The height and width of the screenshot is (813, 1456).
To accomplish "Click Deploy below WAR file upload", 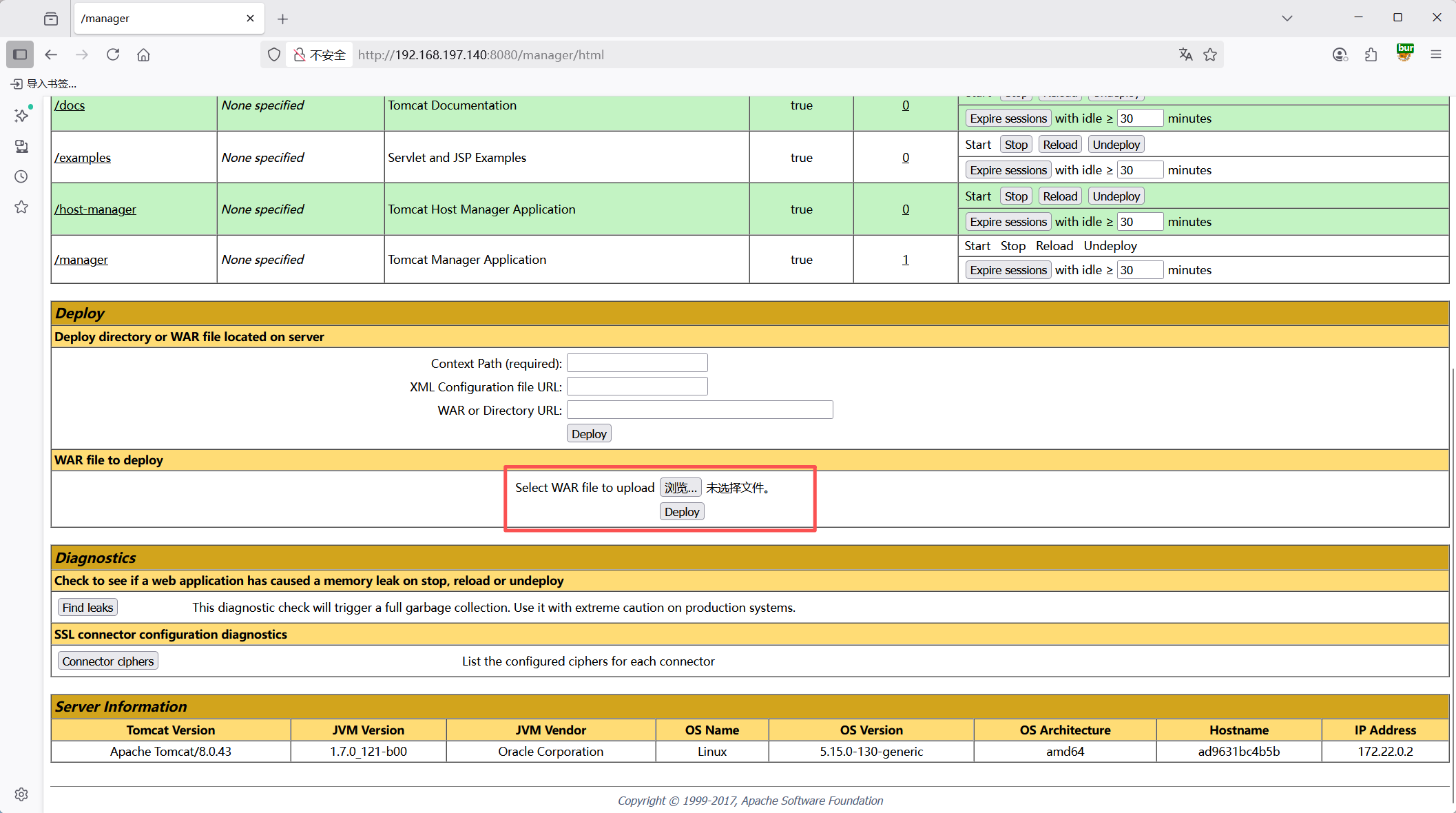I will click(682, 512).
